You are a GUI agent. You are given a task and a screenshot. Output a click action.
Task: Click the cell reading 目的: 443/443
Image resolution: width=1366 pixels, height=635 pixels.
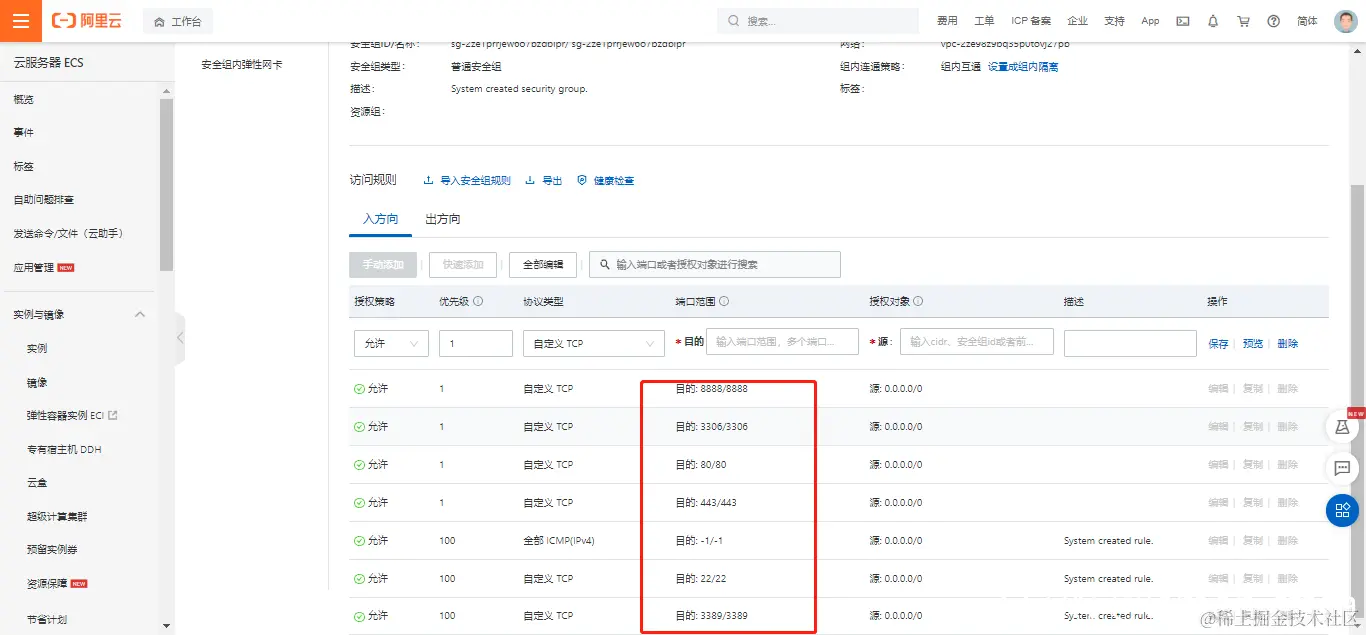(706, 502)
